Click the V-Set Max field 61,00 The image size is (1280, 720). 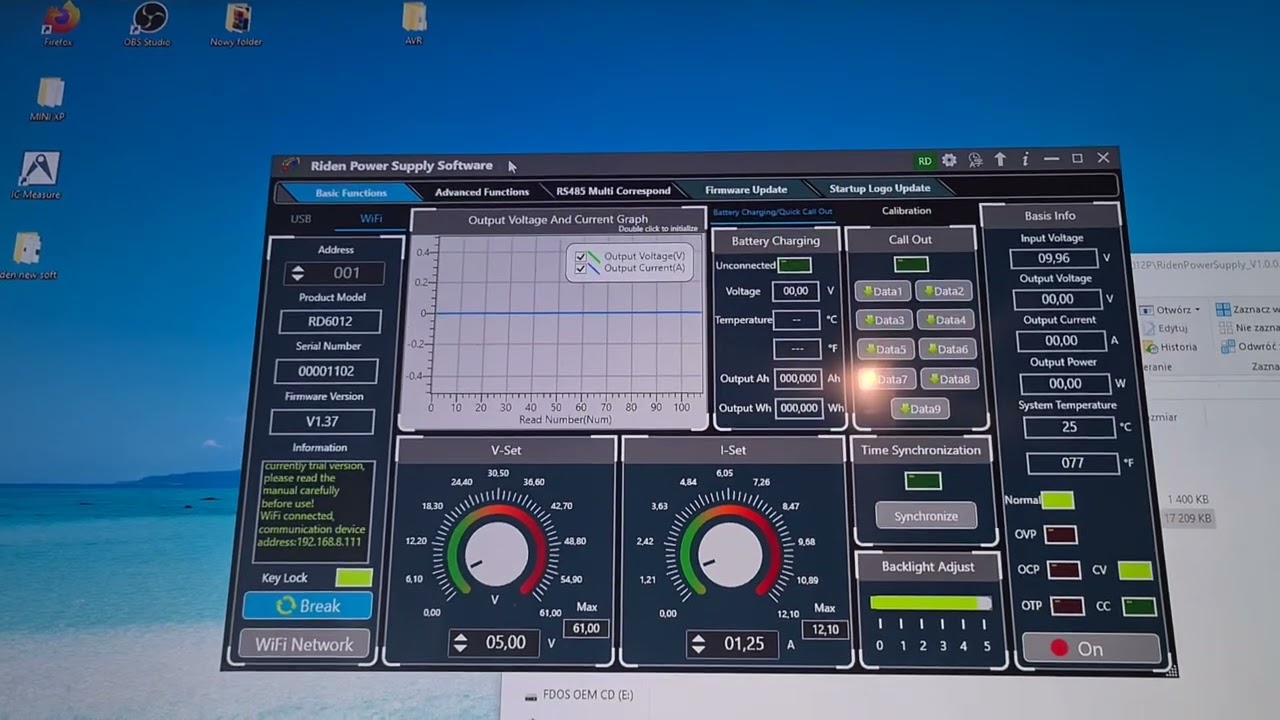pos(586,628)
